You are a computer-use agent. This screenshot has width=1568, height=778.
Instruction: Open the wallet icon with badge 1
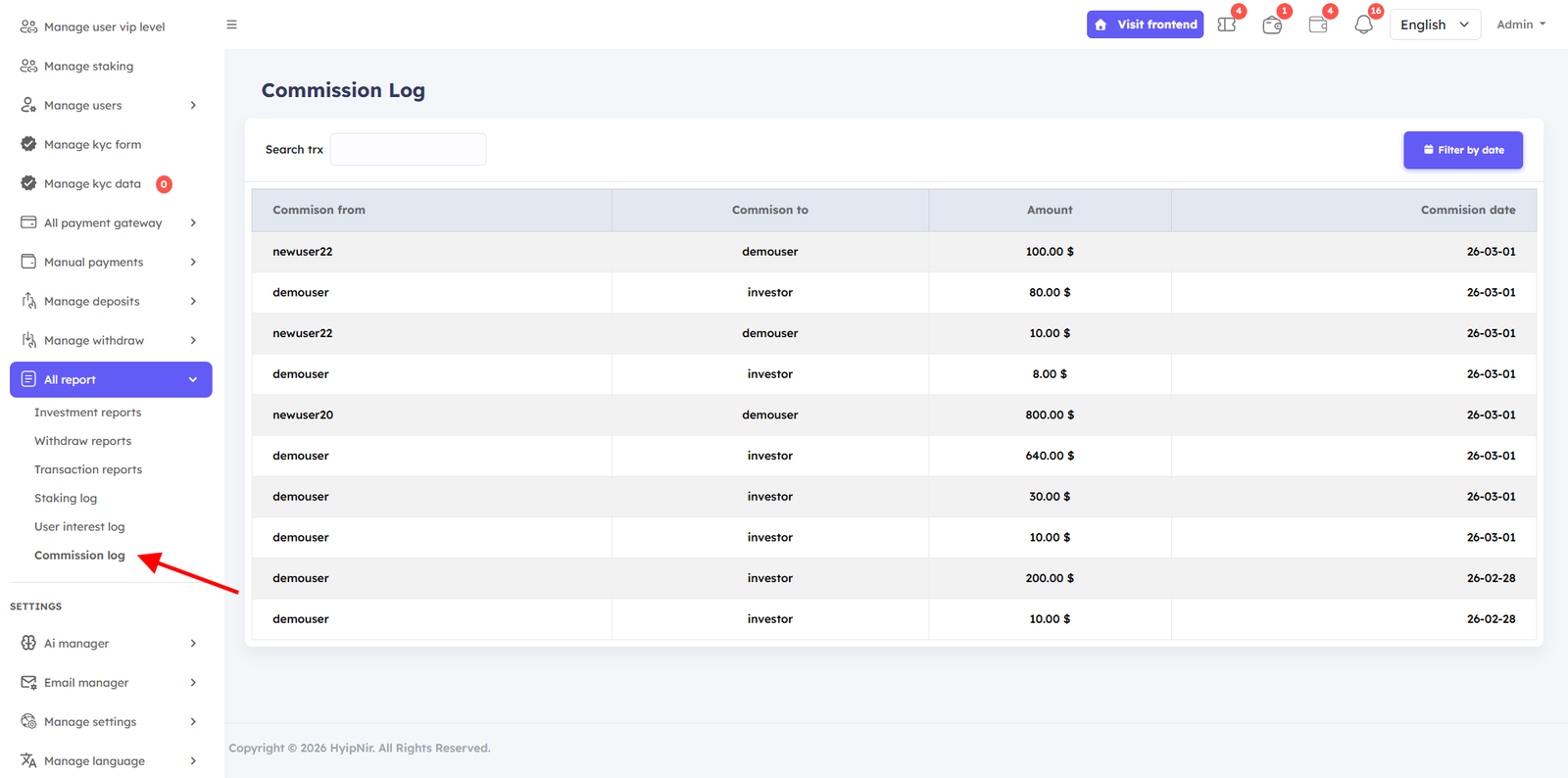point(1272,24)
